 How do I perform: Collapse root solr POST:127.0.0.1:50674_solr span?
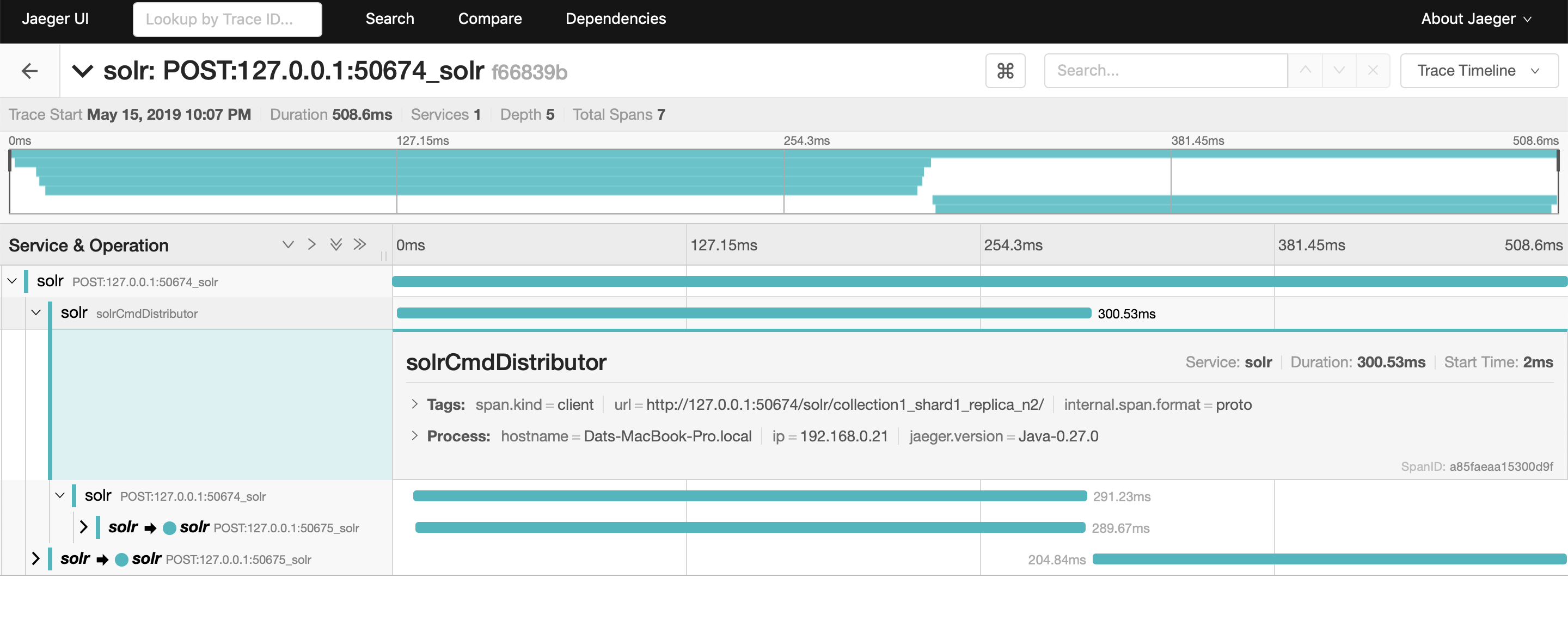12,281
